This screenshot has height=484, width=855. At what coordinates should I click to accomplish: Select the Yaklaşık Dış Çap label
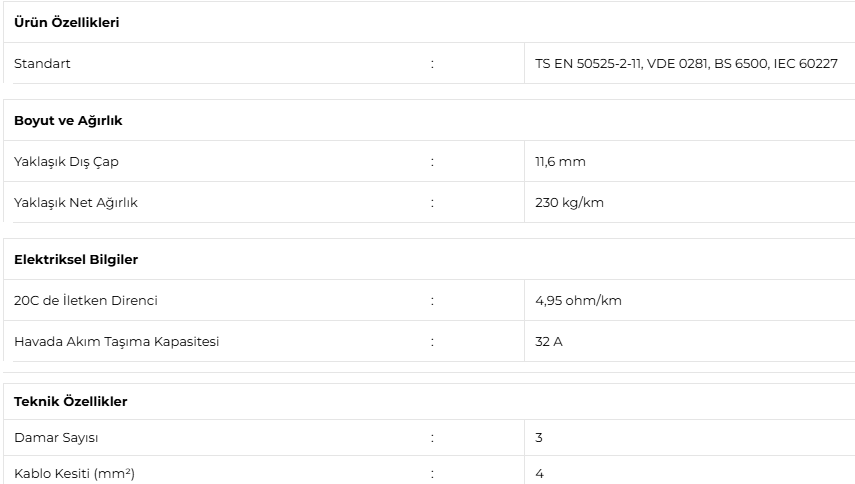66,162
